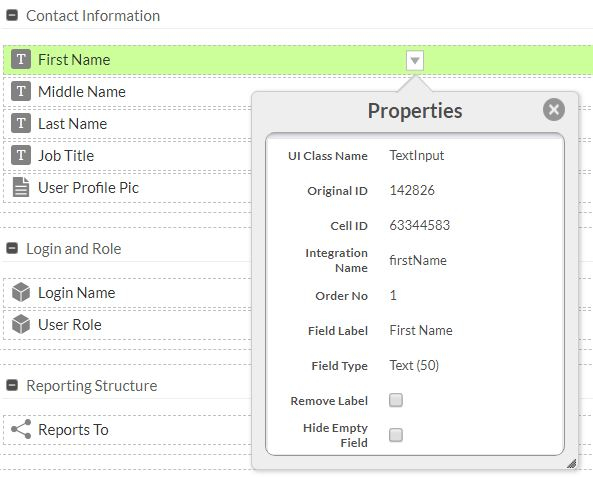This screenshot has height=478, width=593.
Task: Click the cube icon beside Login Name
Action: click(x=21, y=292)
